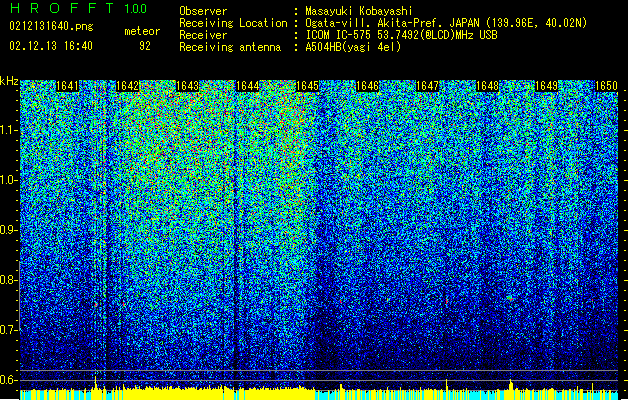Click the 1646 time marker
629x400 pixels.
click(x=367, y=86)
